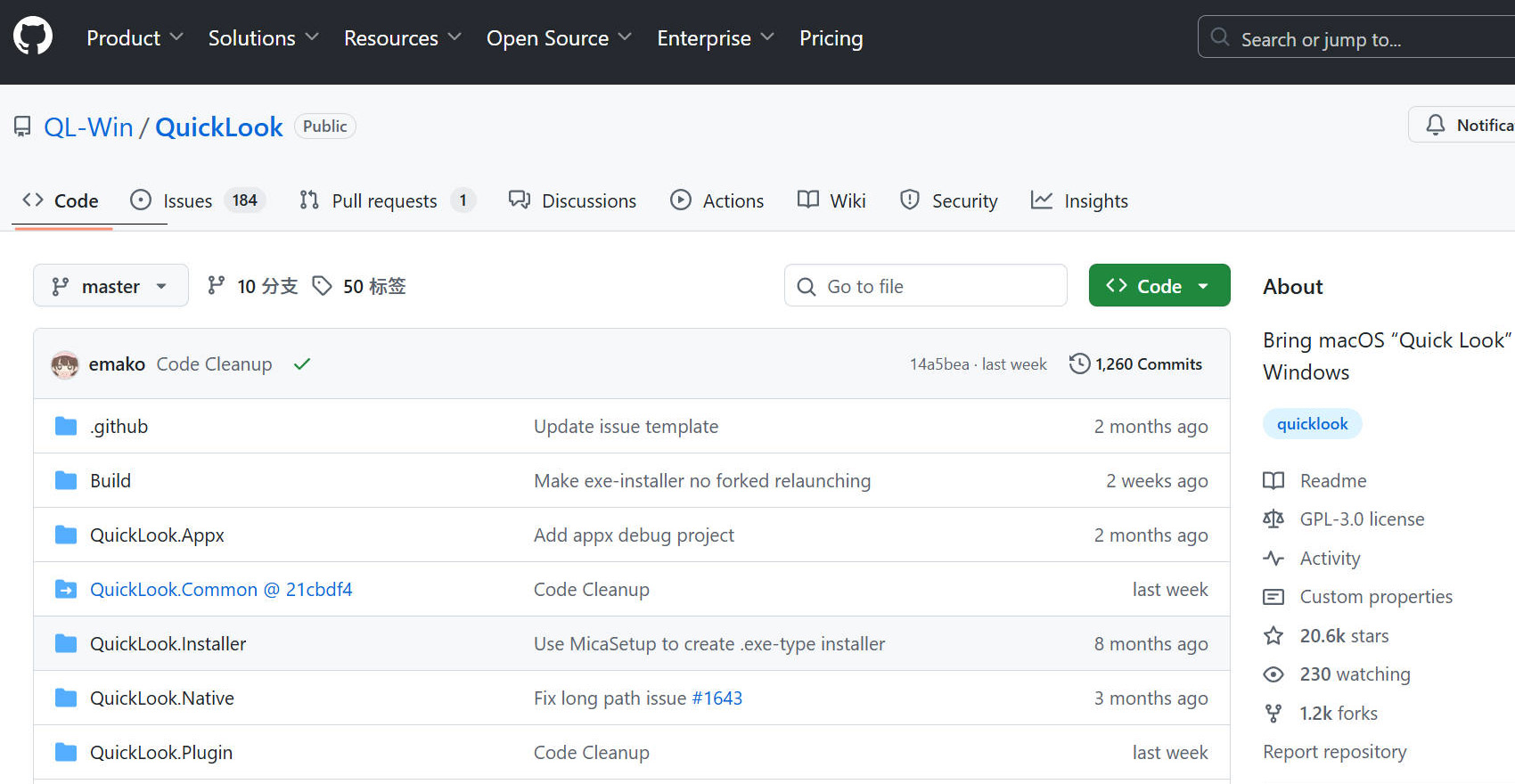View the 20.6k stars link
This screenshot has height=784, width=1515.
[x=1326, y=636]
